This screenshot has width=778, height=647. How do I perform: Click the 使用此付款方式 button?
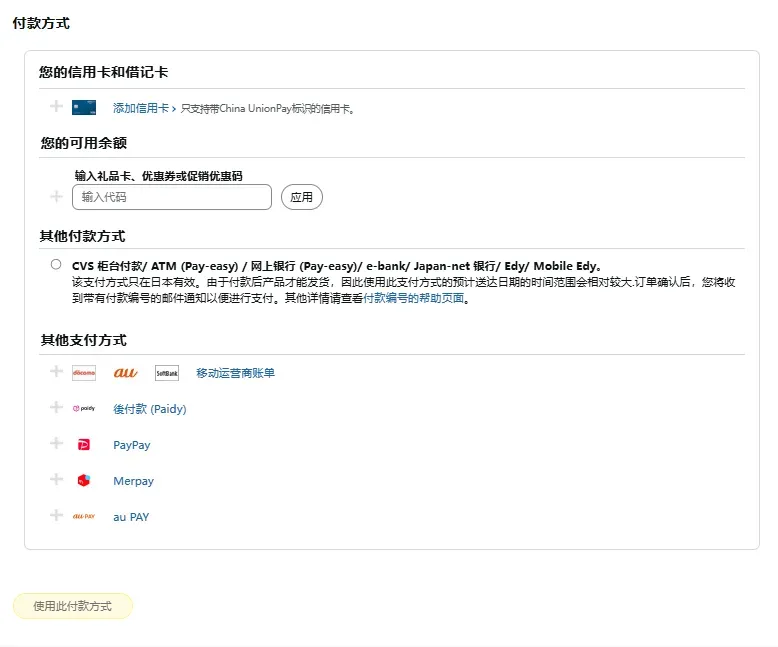coord(73,606)
